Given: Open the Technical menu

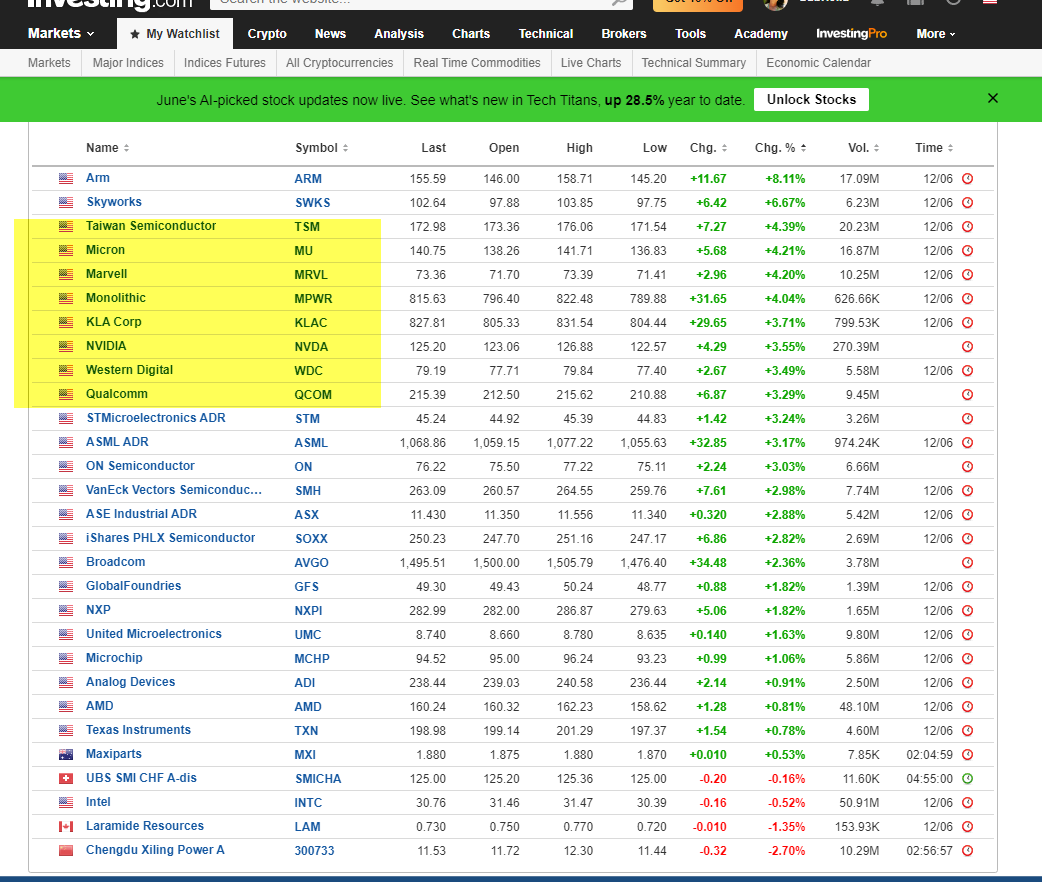Looking at the screenshot, I should (546, 34).
